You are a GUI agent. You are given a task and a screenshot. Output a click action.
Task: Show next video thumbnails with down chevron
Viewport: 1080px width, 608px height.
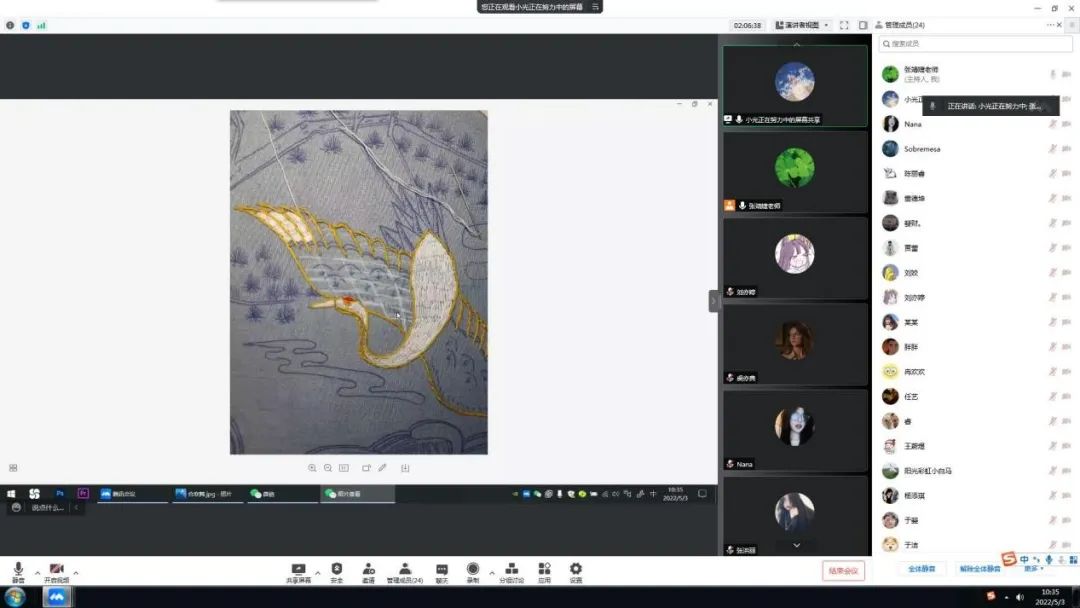click(x=797, y=545)
